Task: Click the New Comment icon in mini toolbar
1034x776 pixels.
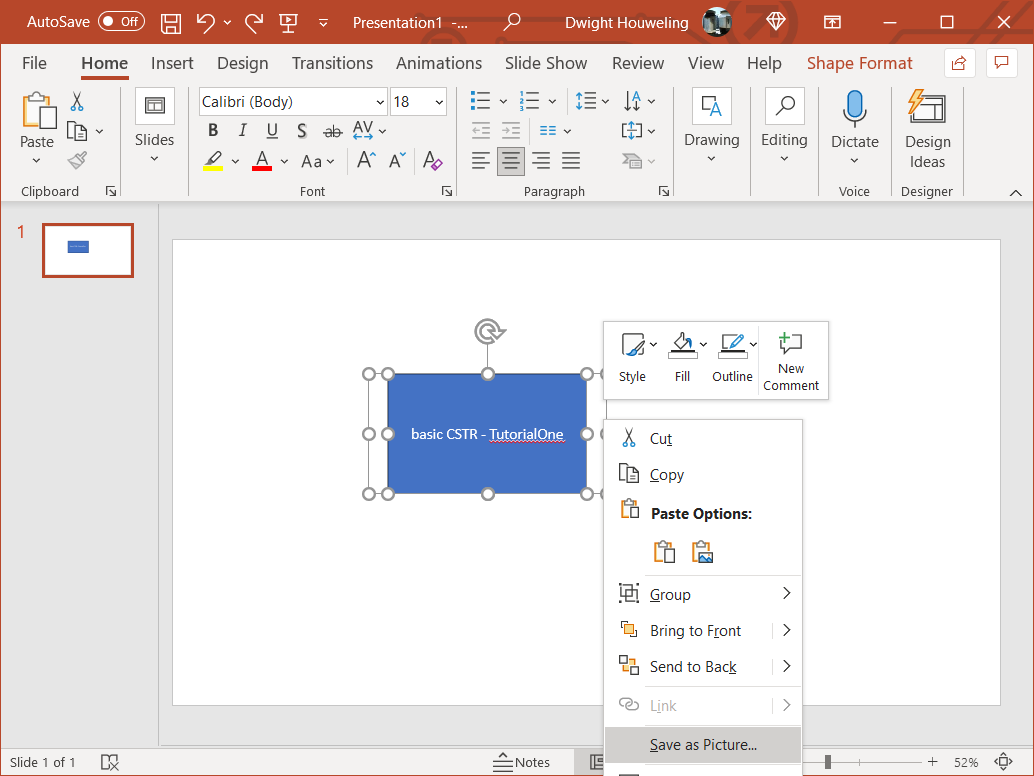Action: pos(791,361)
